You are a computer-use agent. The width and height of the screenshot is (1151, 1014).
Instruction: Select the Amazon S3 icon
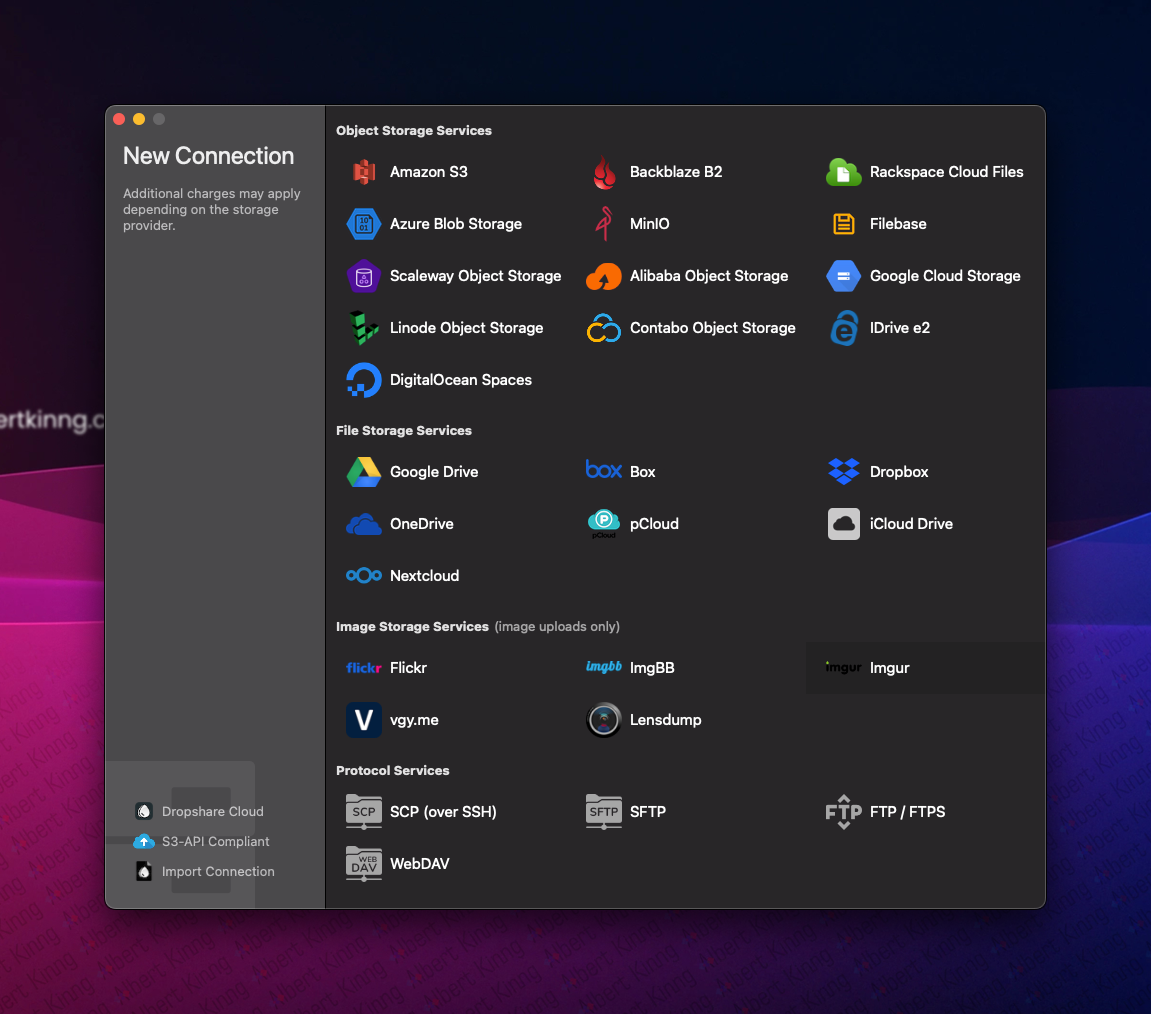click(x=363, y=172)
